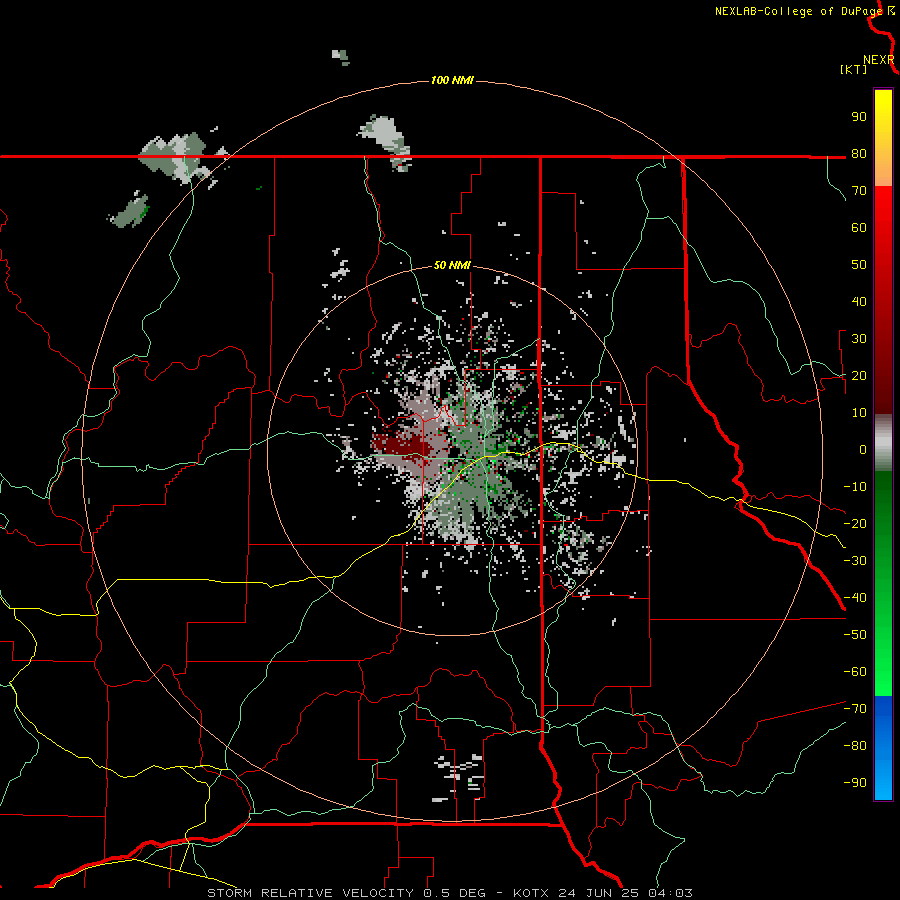Click the 50 NMI range ring label
This screenshot has width=900, height=900.
pyautogui.click(x=452, y=265)
